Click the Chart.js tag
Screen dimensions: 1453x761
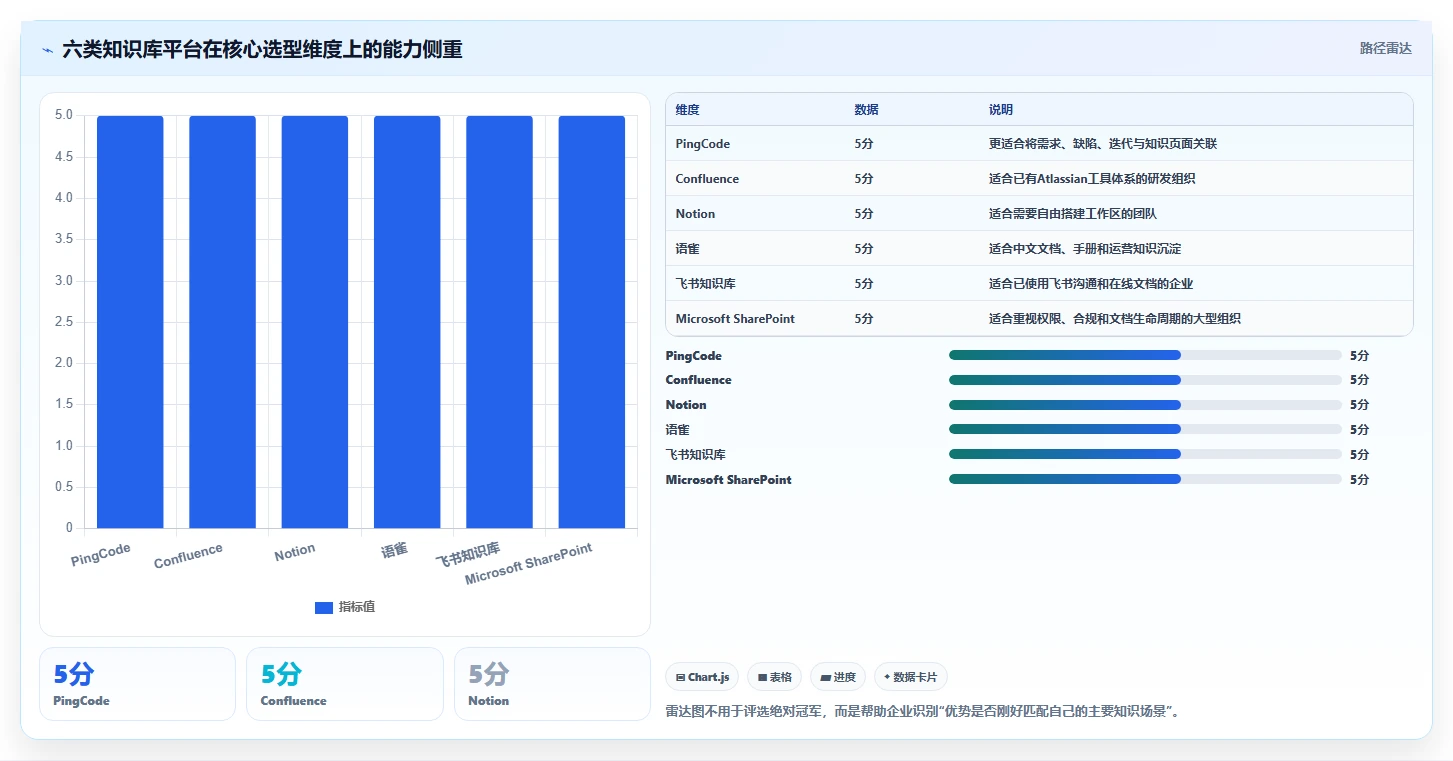click(x=702, y=677)
